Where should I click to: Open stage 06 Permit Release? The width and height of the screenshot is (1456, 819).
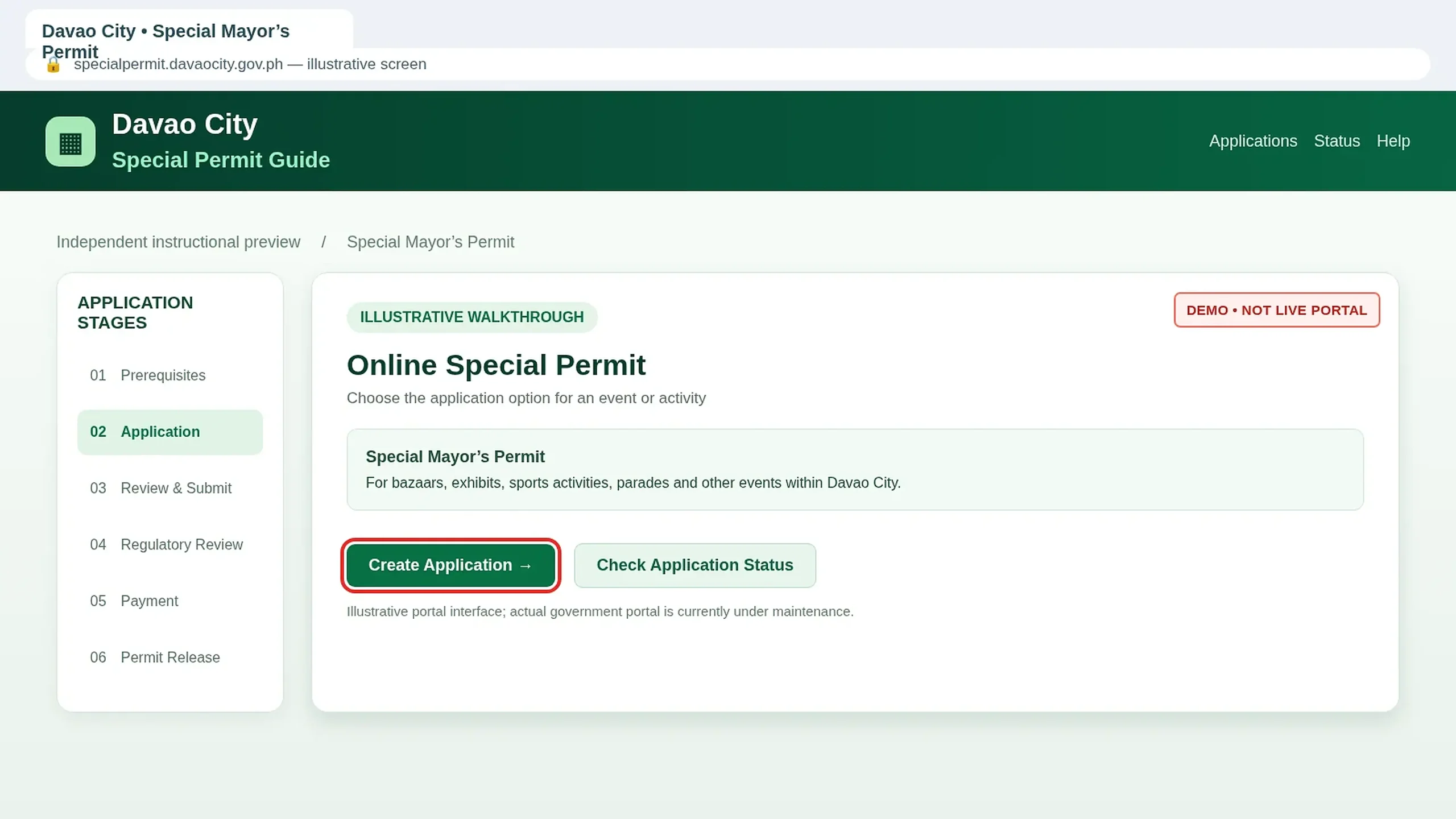click(x=170, y=657)
